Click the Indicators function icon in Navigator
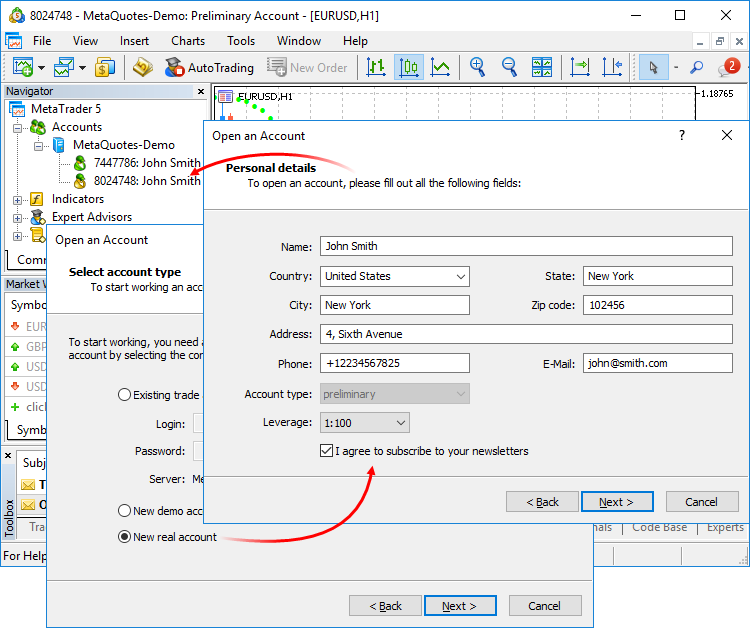Viewport: 750px width, 628px height. tap(37, 199)
